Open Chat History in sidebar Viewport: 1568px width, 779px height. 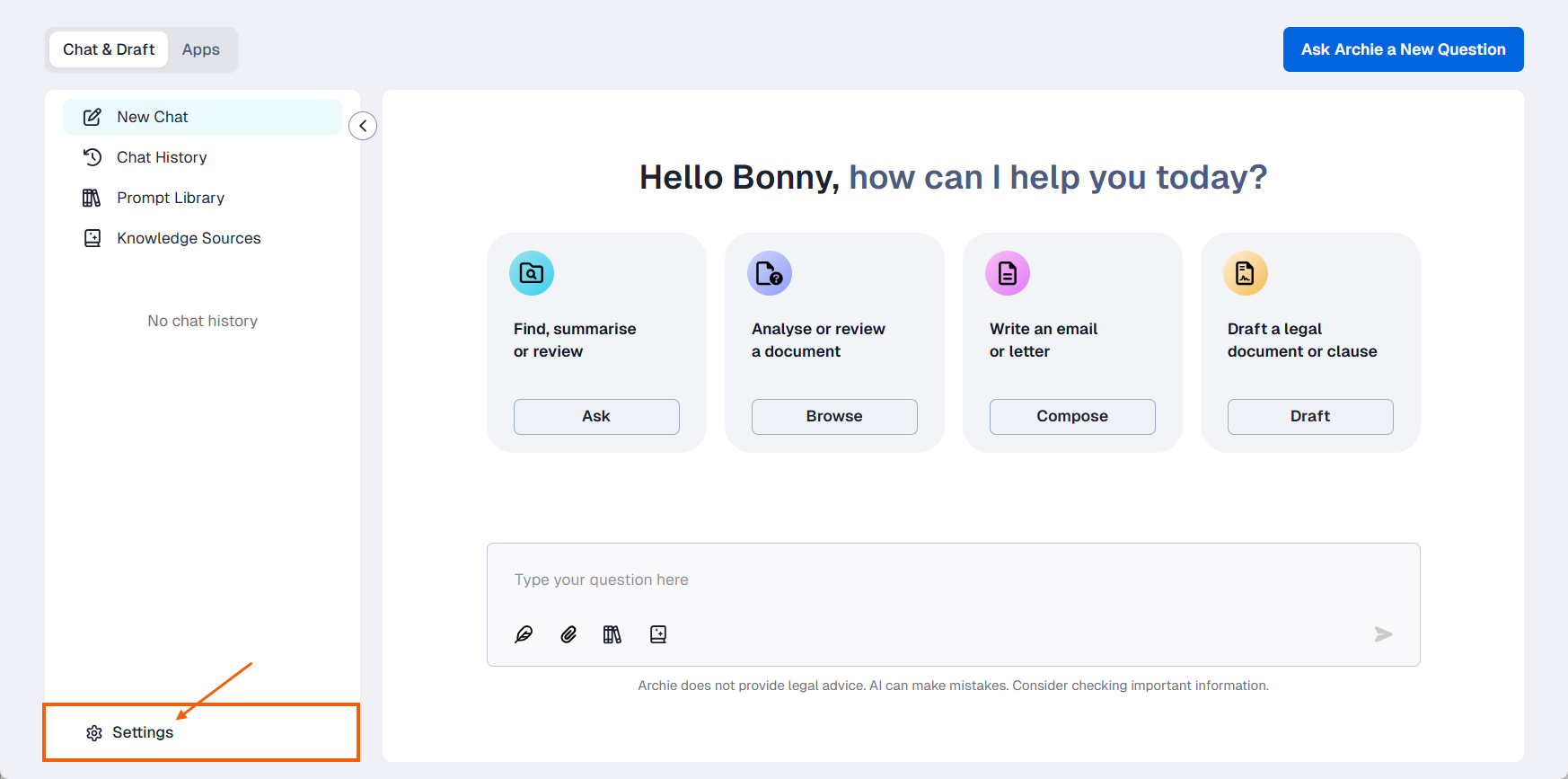[162, 157]
